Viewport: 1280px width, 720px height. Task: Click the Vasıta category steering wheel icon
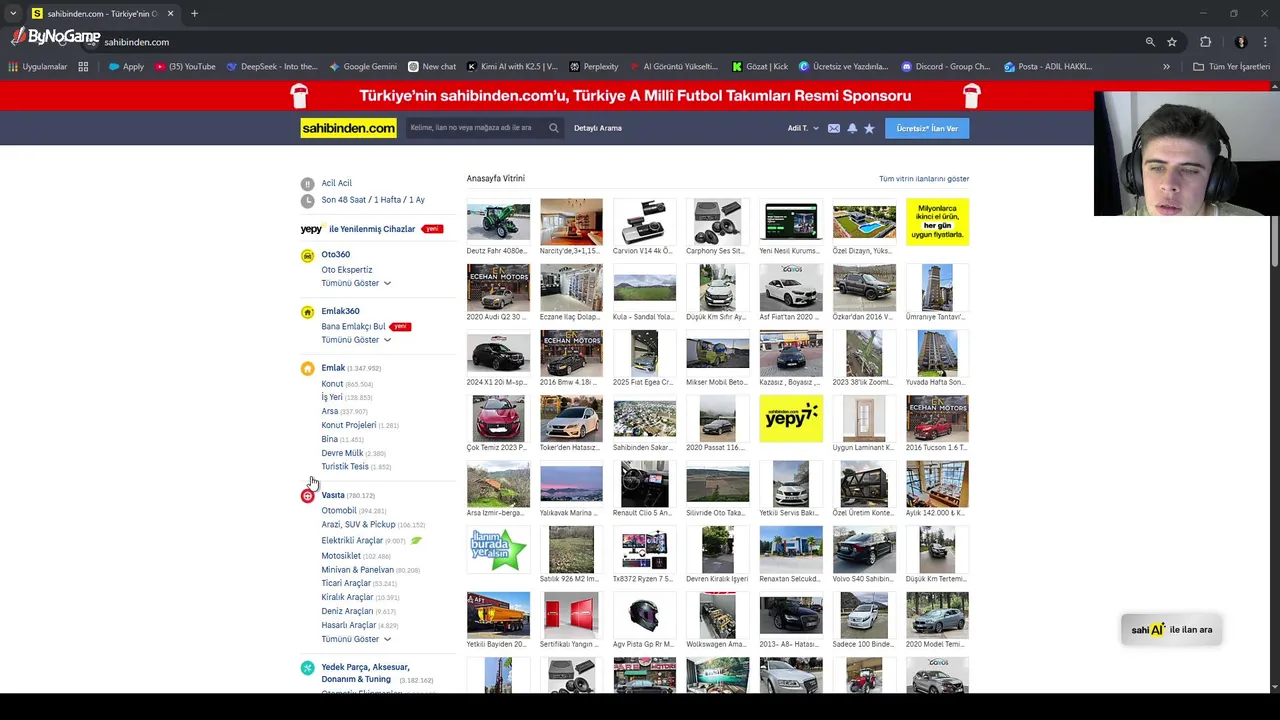(x=307, y=495)
